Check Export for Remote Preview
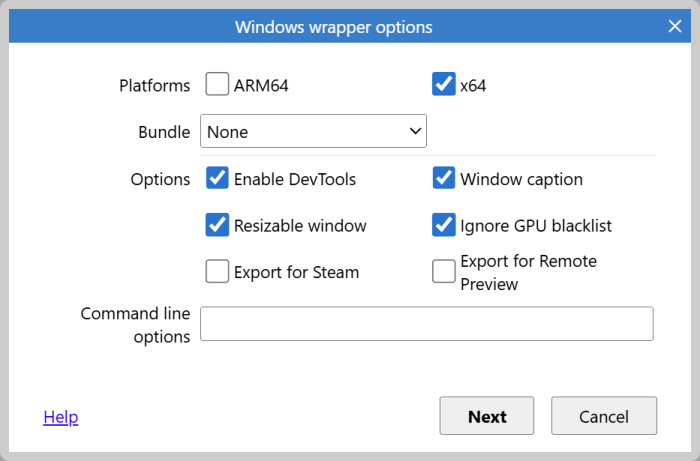 pos(444,271)
